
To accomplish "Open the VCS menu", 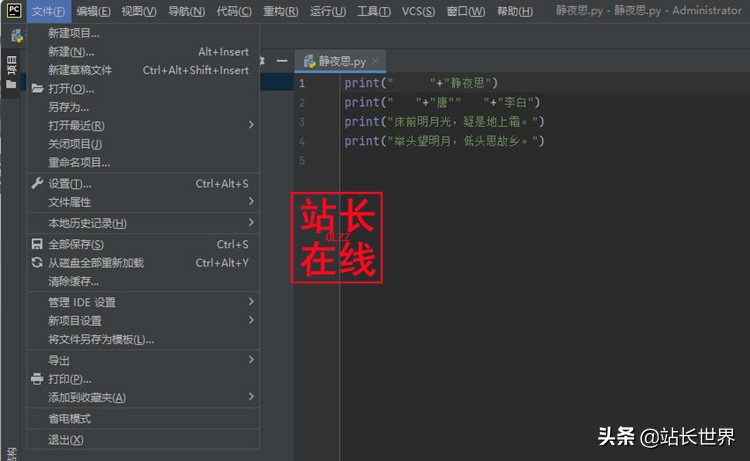I will click(x=418, y=11).
